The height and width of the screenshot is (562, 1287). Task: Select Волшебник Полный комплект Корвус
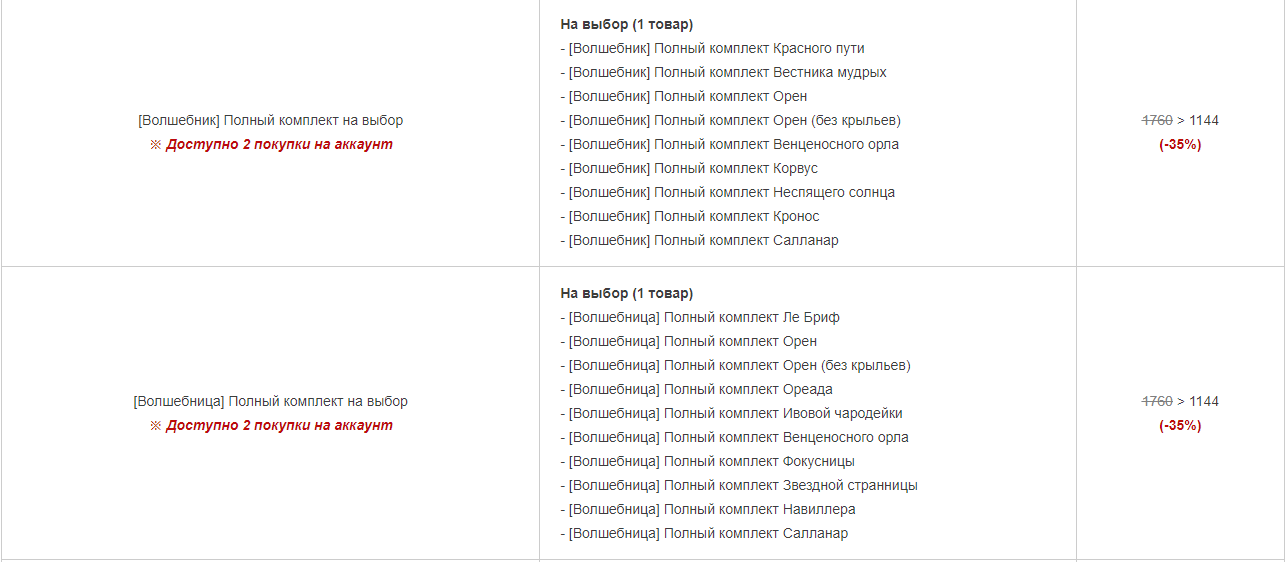point(689,168)
